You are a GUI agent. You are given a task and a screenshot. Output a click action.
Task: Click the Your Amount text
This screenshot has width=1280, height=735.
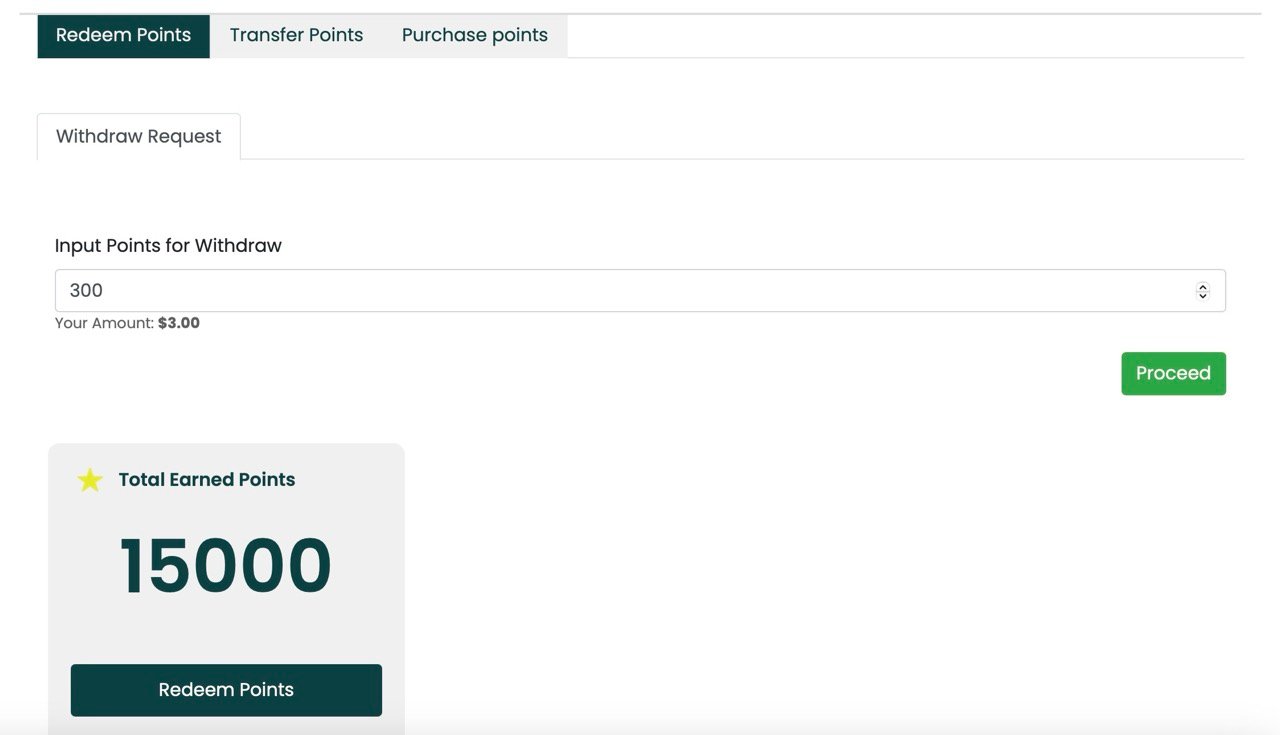point(104,323)
